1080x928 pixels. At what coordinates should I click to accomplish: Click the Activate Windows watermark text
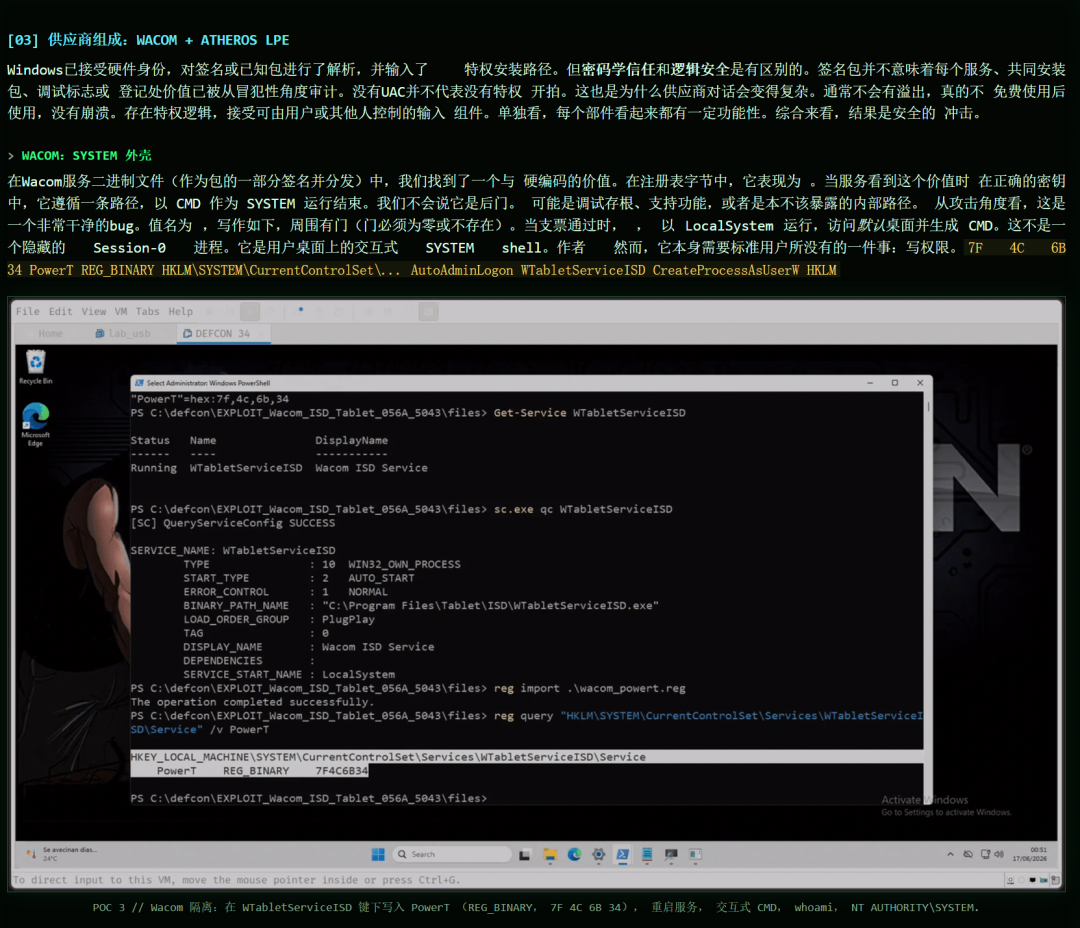(946, 805)
